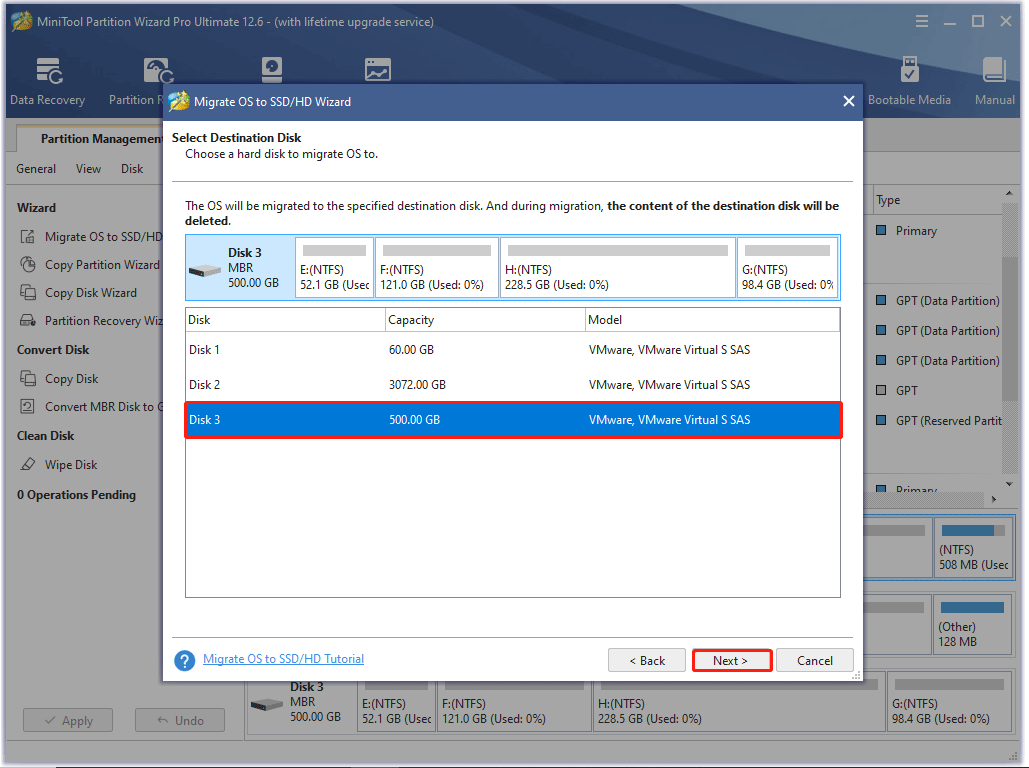The image size is (1029, 768).
Task: Click the Apply button
Action: (68, 721)
